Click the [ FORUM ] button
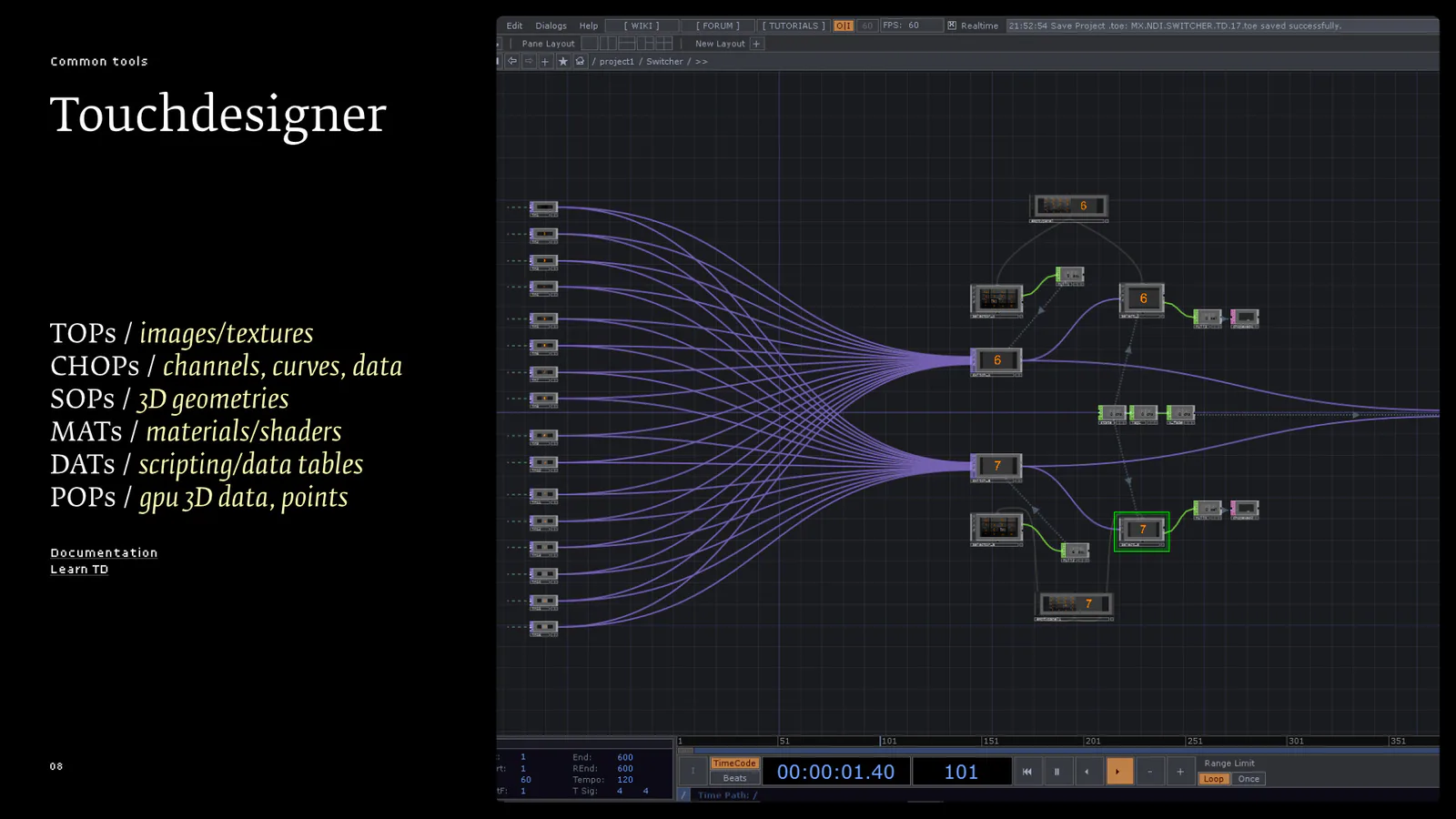The height and width of the screenshot is (819, 1456). click(x=718, y=25)
